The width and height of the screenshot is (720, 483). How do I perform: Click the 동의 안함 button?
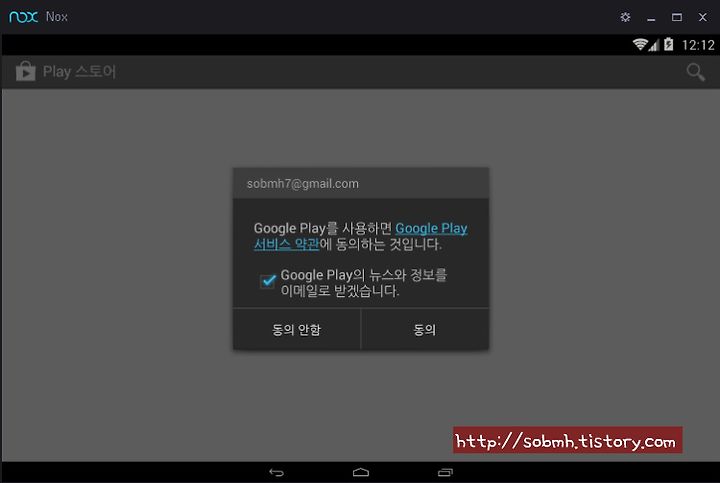pyautogui.click(x=297, y=330)
